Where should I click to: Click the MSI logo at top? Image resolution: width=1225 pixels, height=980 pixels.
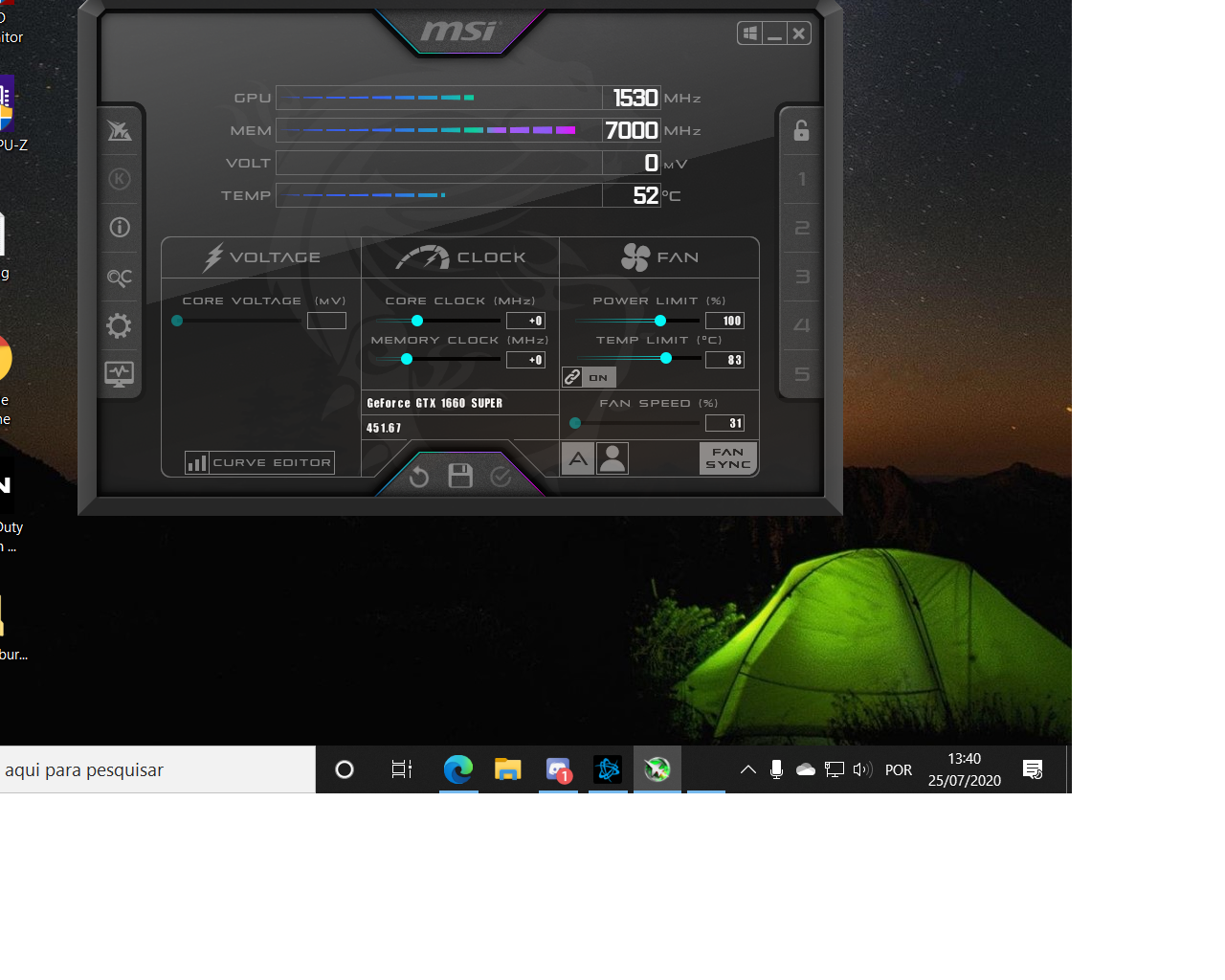click(x=459, y=31)
